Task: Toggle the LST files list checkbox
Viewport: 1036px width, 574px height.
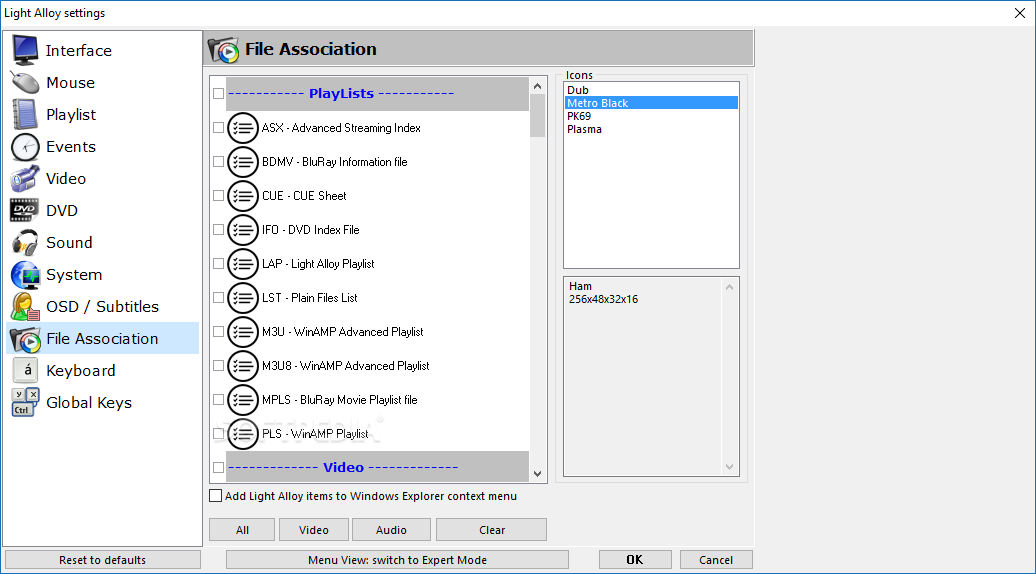Action: 218,298
